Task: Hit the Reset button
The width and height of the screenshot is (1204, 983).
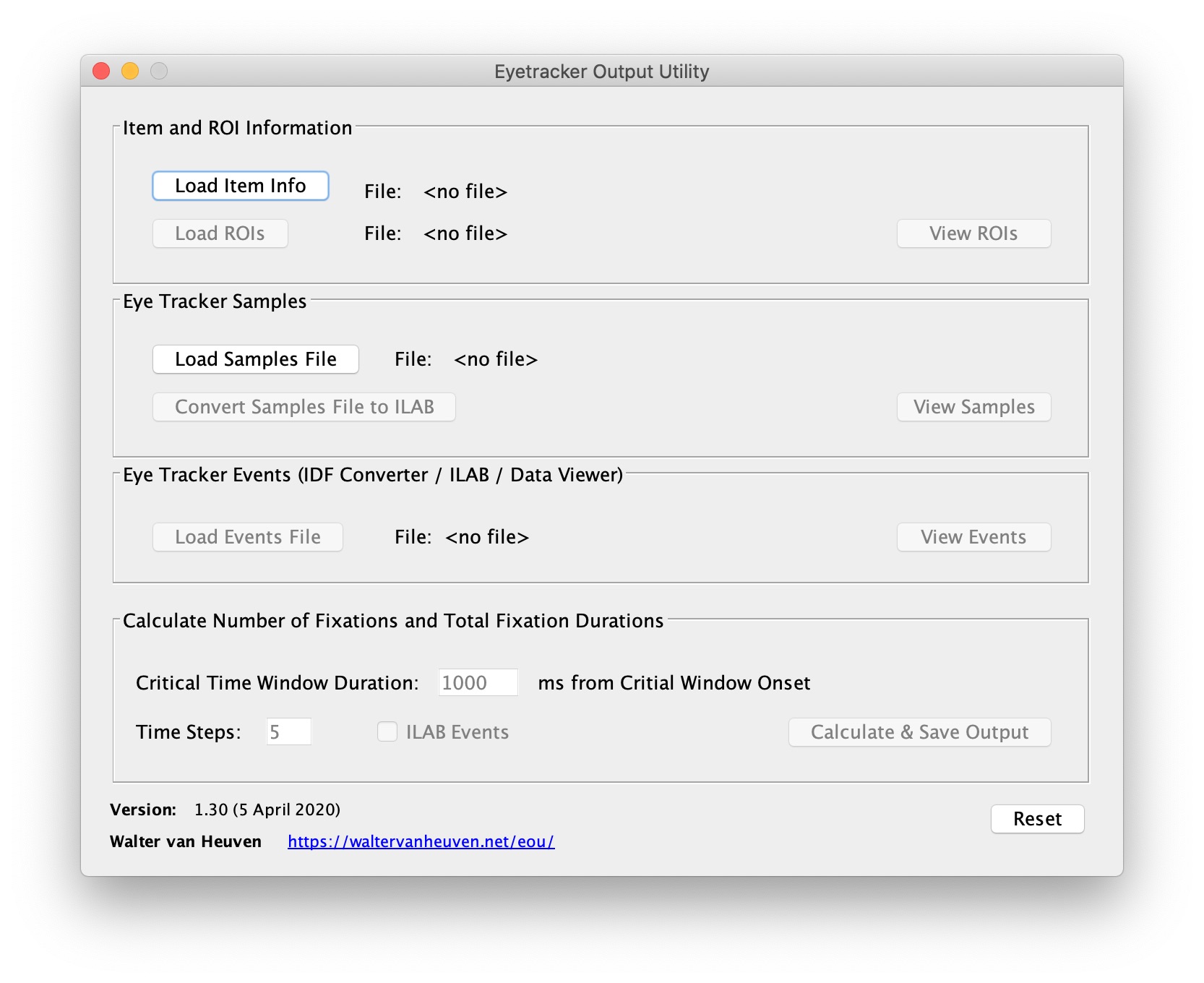Action: pyautogui.click(x=1038, y=819)
